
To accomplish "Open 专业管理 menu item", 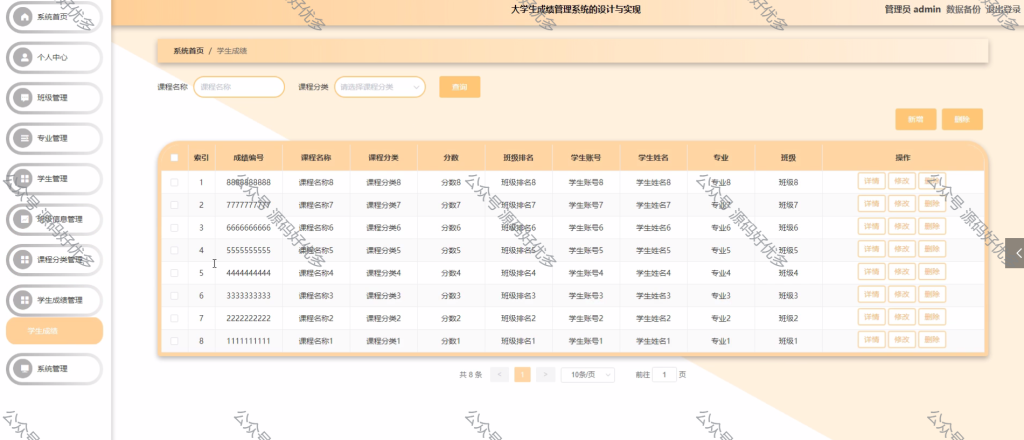I will (x=54, y=138).
